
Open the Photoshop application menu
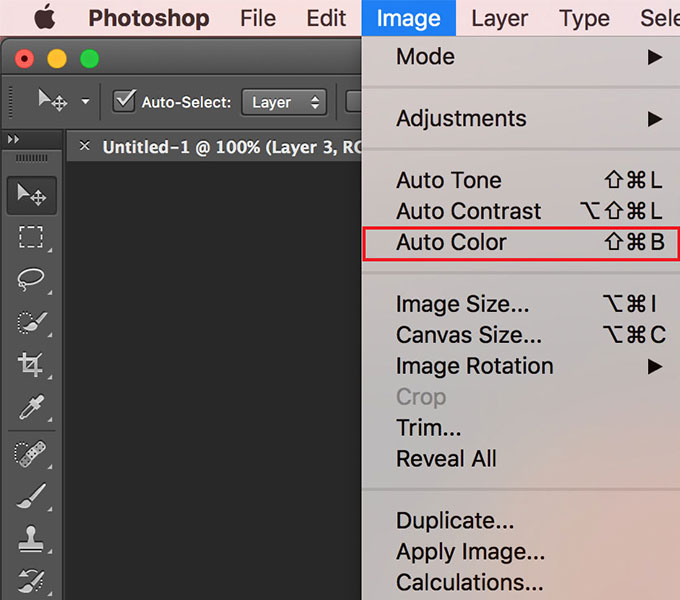coord(149,18)
